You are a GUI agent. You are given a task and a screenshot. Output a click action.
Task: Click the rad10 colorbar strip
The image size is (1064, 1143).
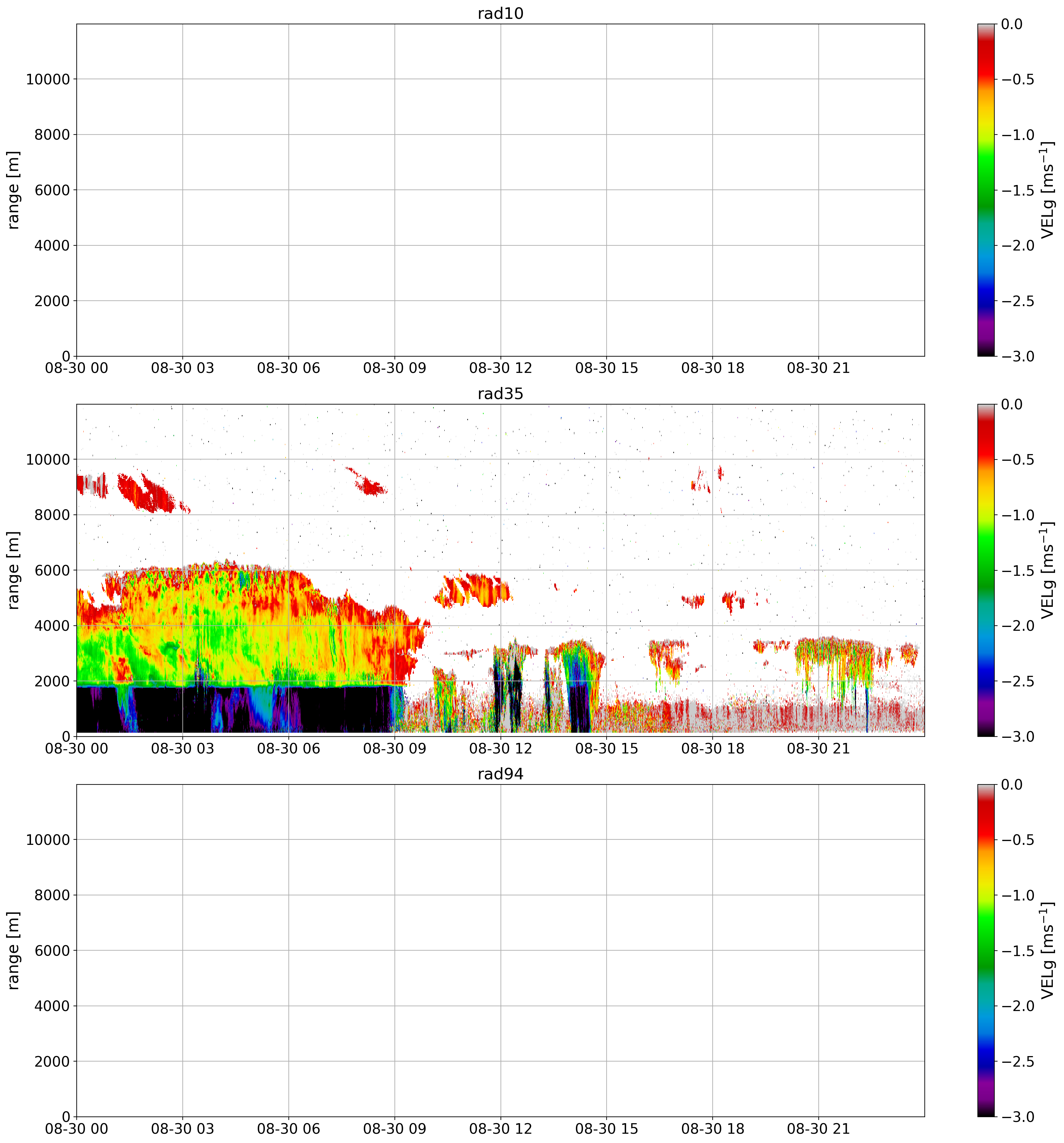985,190
